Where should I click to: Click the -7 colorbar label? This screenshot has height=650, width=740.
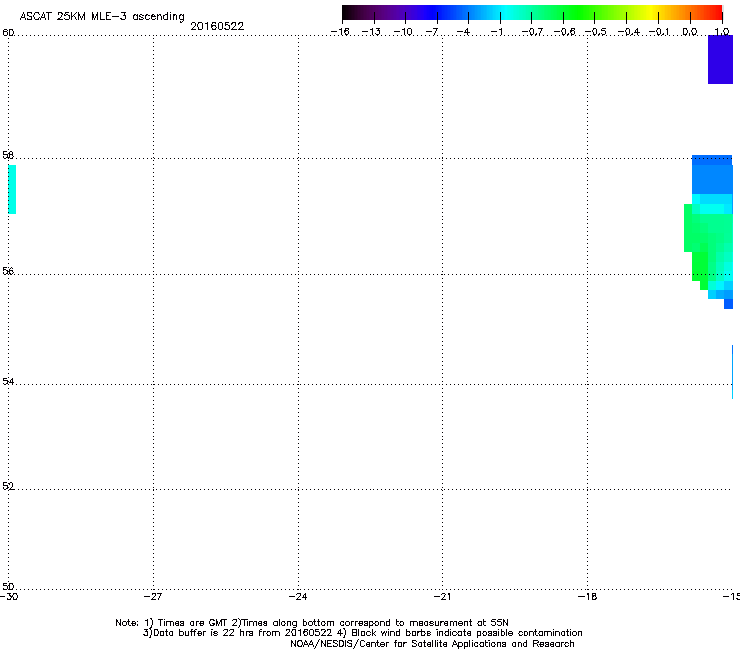(432, 32)
